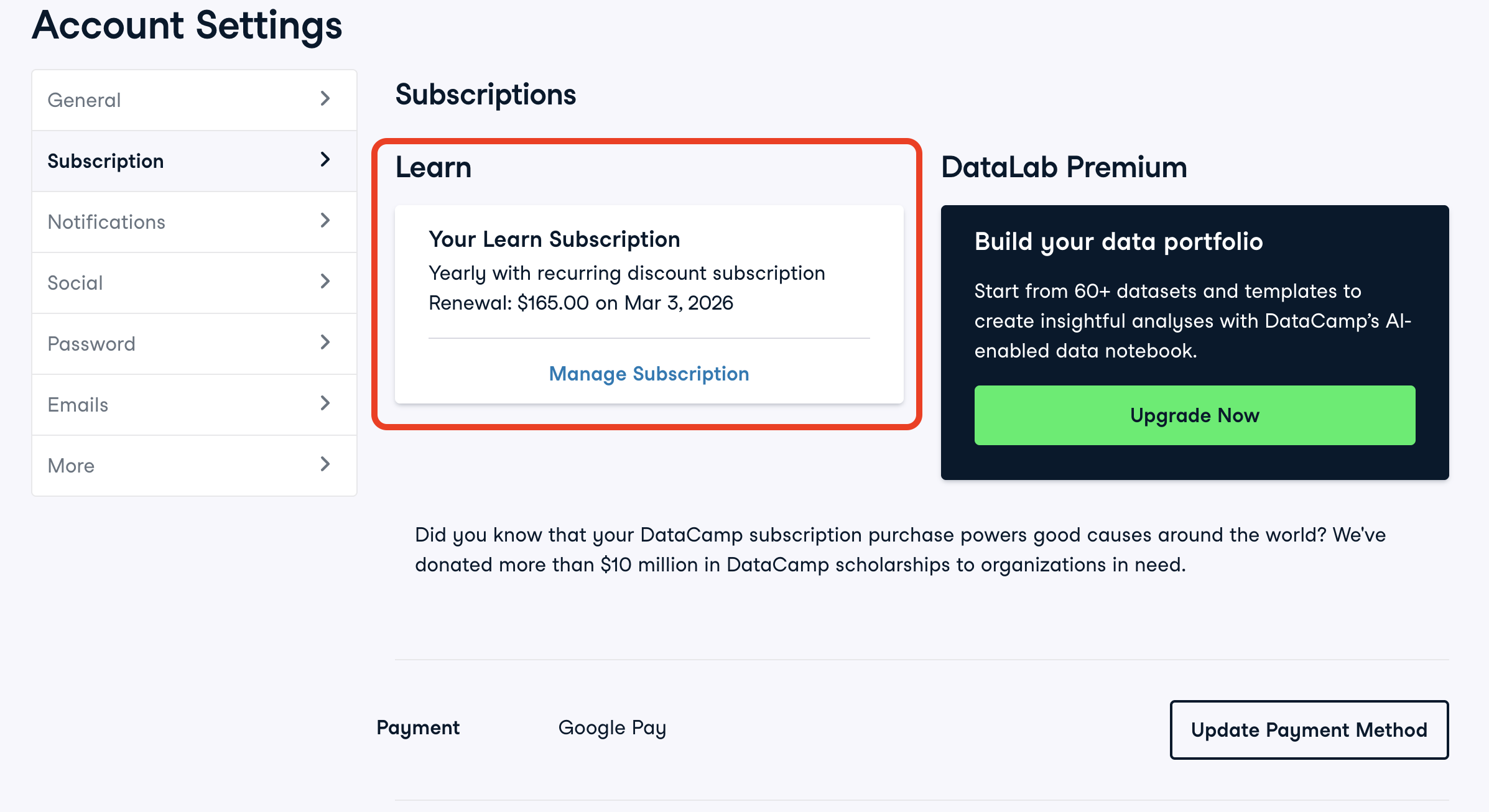Expand the More settings chevron

pos(325,464)
